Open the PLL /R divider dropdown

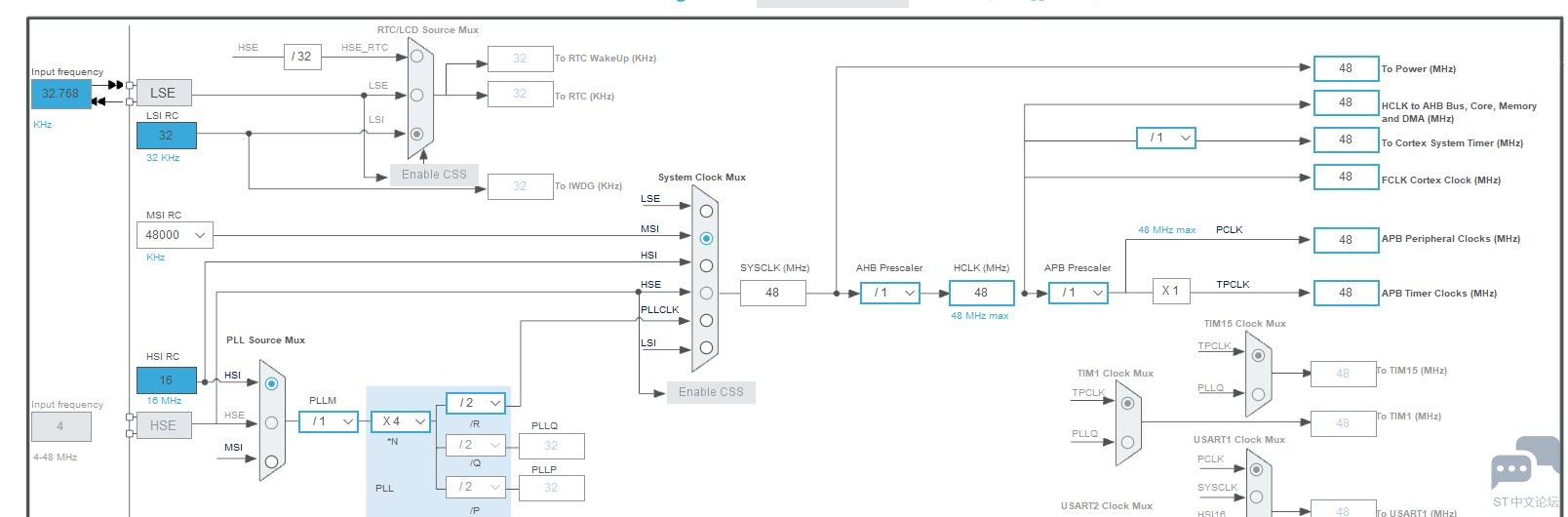click(475, 403)
